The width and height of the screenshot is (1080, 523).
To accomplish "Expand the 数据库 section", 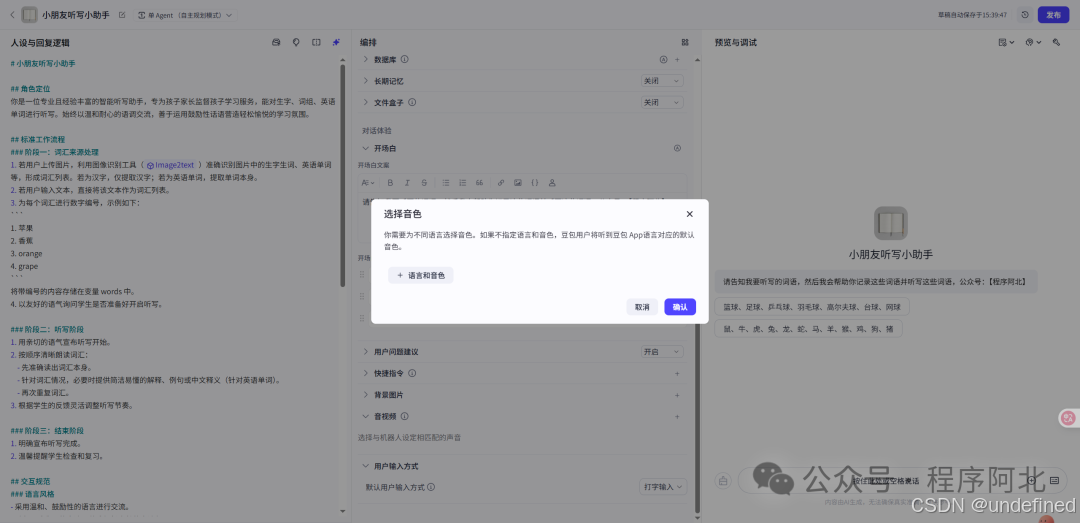I will (366, 59).
